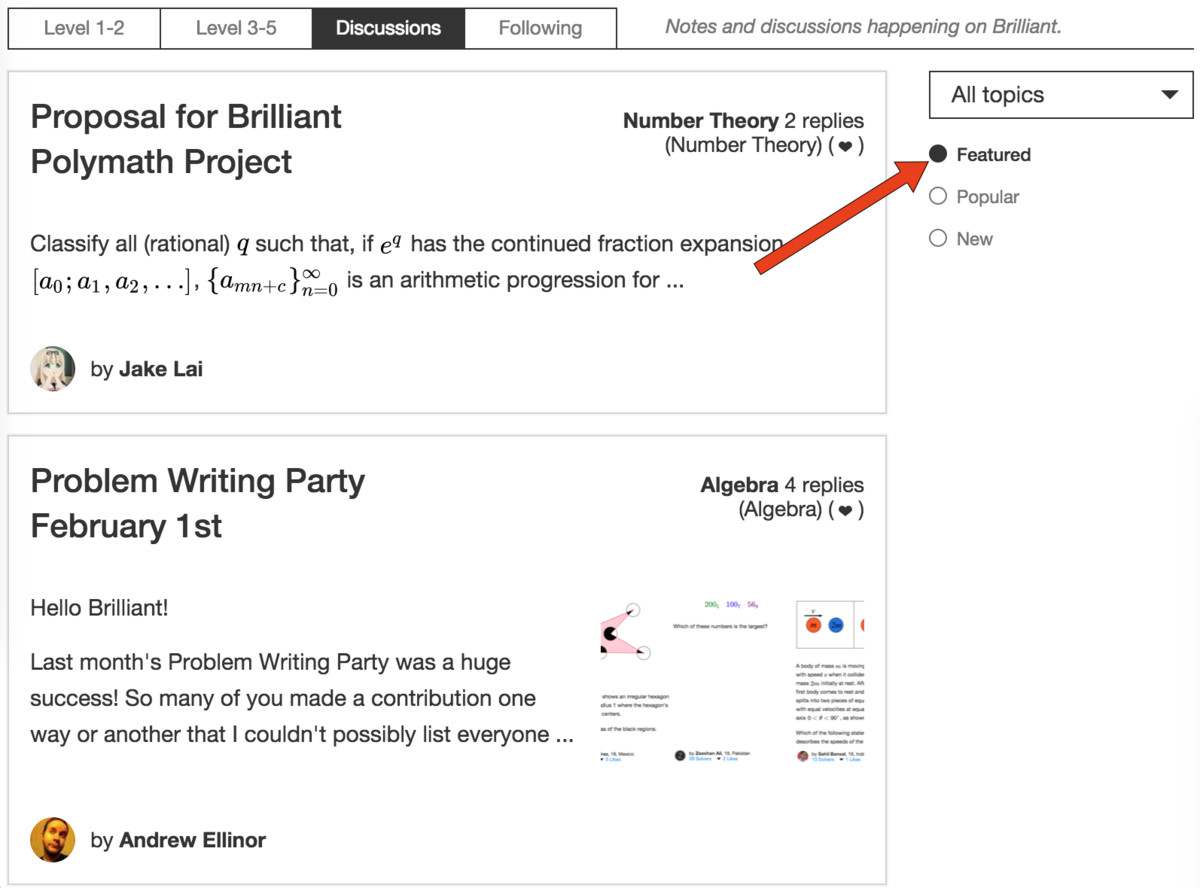Open the All topics dropdown
The height and width of the screenshot is (888, 1200).
[1061, 95]
